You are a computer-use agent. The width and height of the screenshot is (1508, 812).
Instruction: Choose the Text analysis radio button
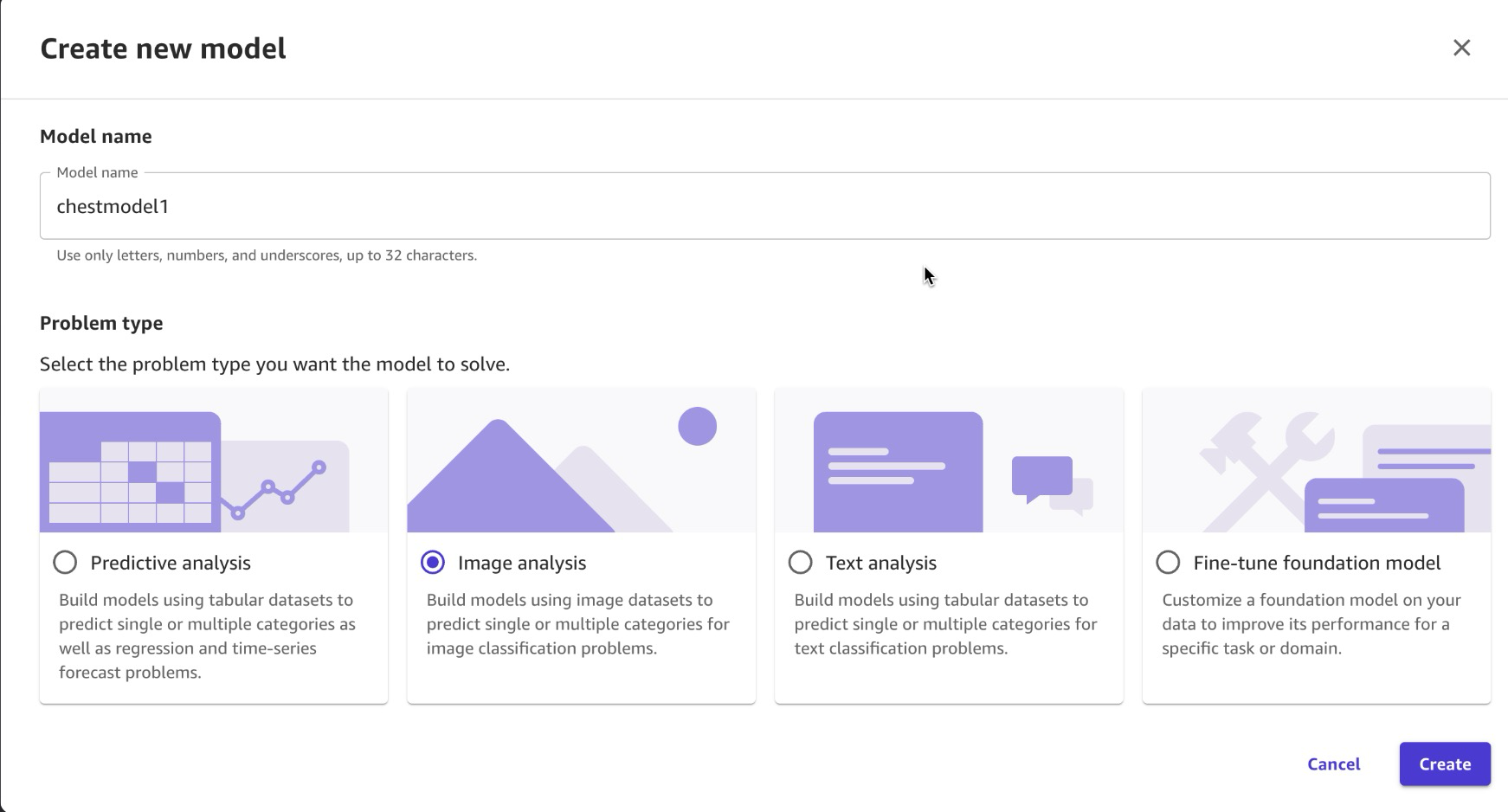pyautogui.click(x=801, y=563)
